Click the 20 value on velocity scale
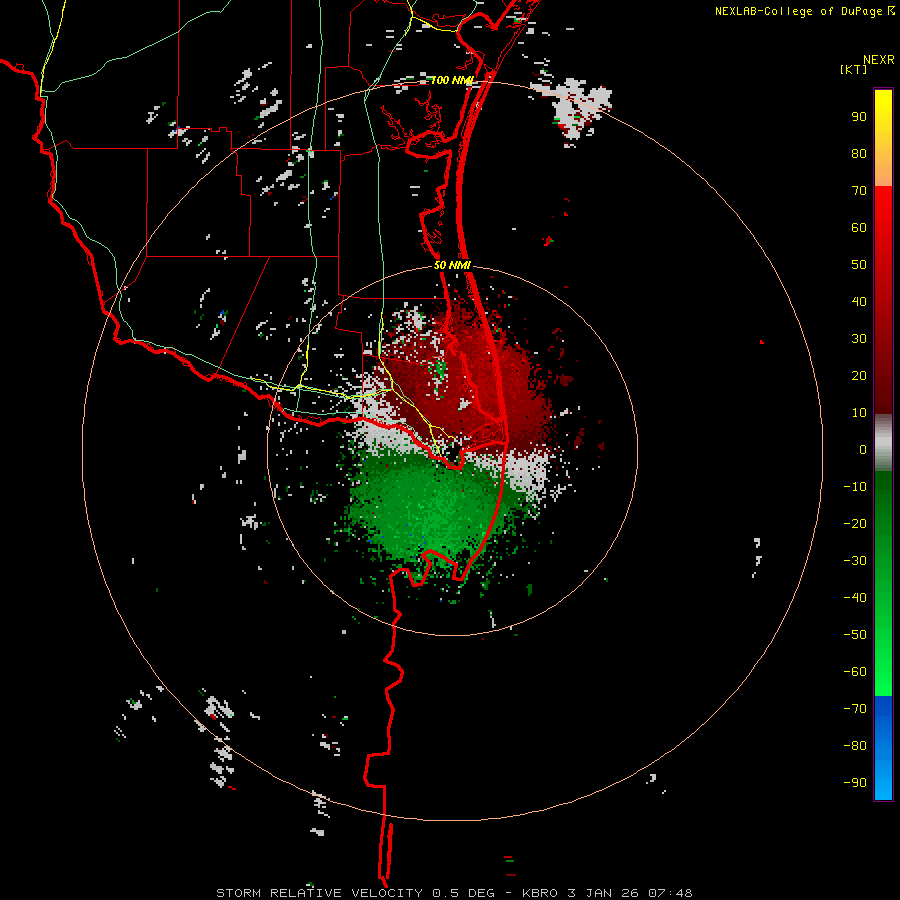 859,376
